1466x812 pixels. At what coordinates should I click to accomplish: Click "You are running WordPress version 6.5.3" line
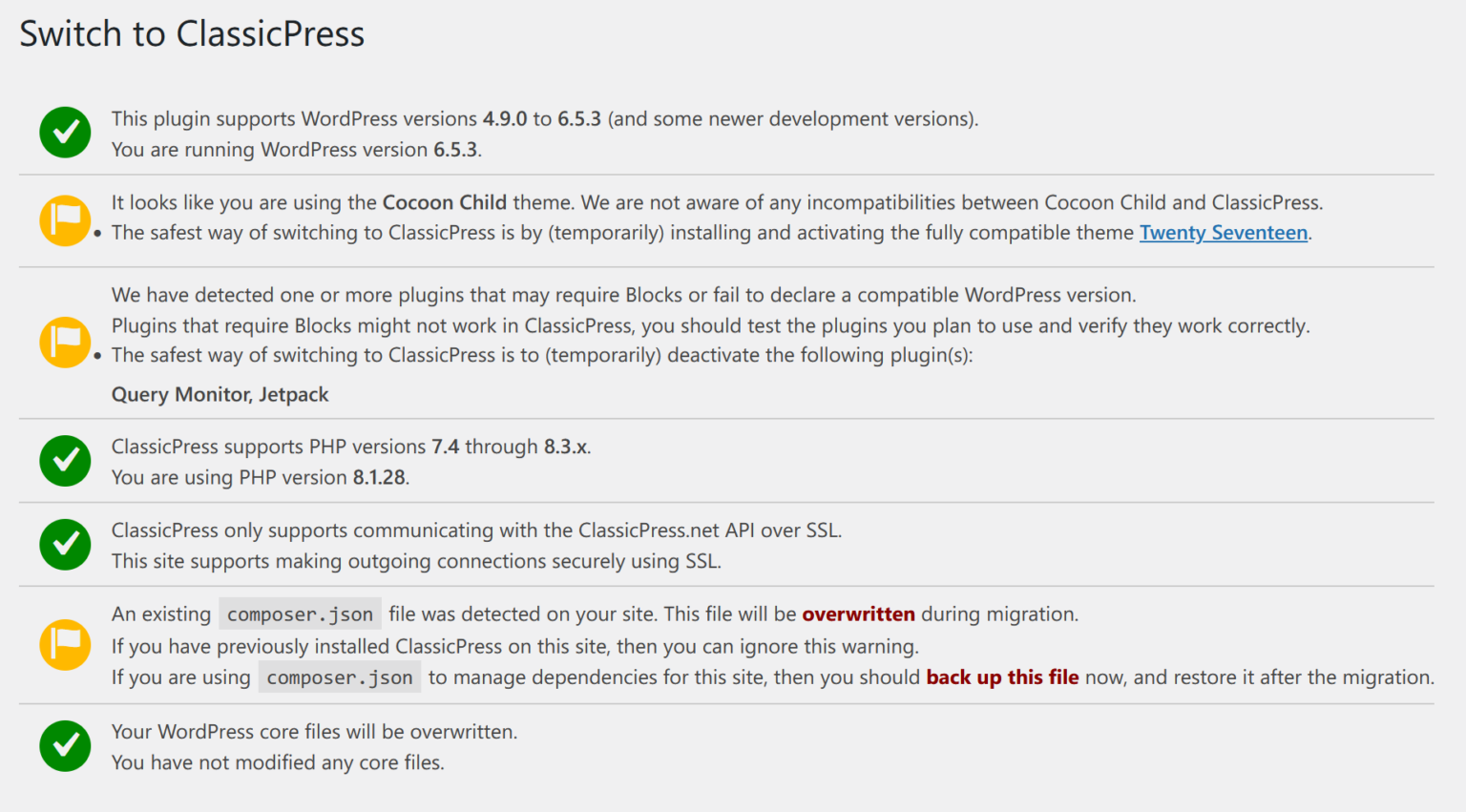click(x=296, y=150)
